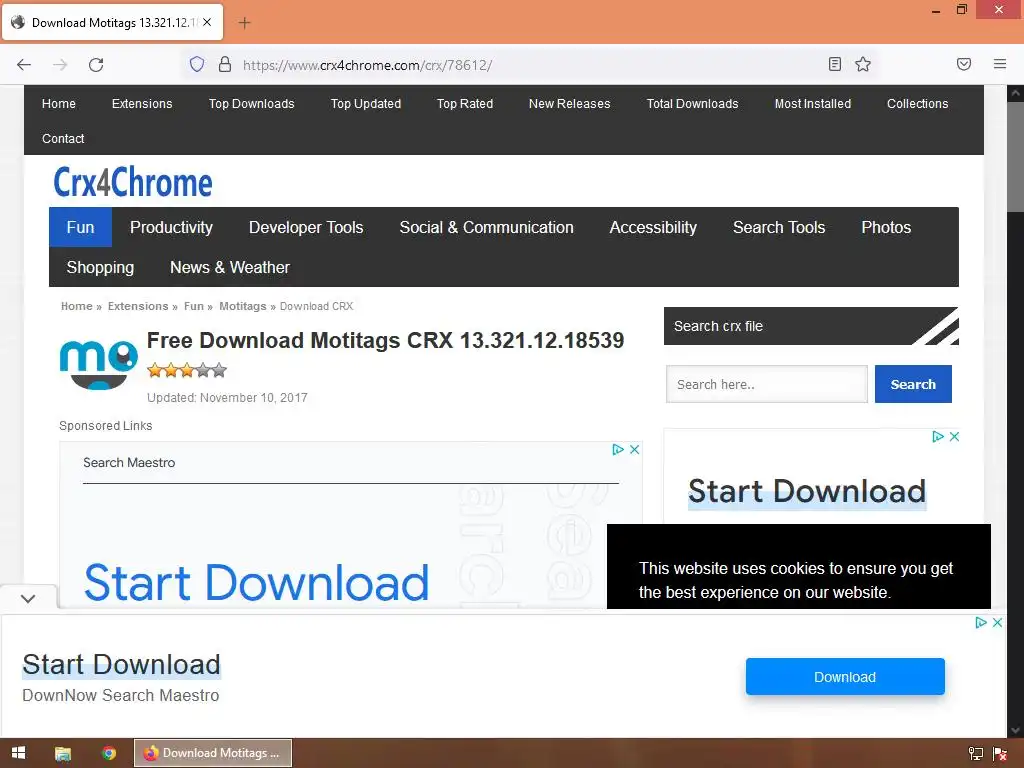
Task: Click the padlock site security icon
Action: 225,64
